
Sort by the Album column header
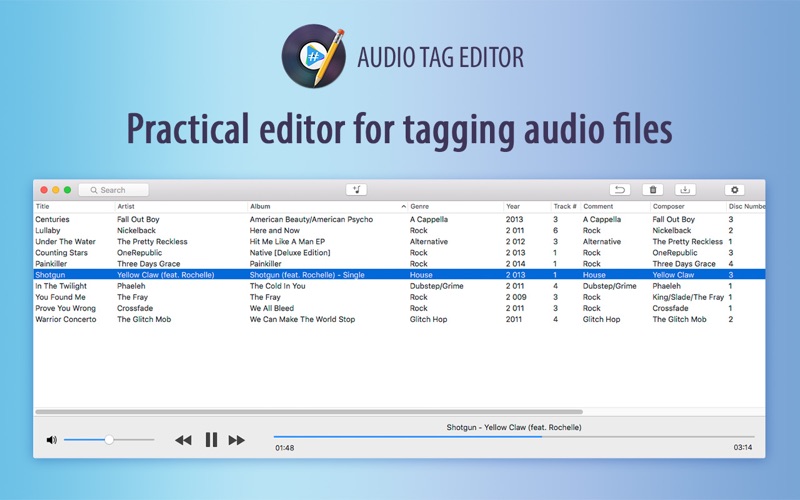[x=260, y=207]
